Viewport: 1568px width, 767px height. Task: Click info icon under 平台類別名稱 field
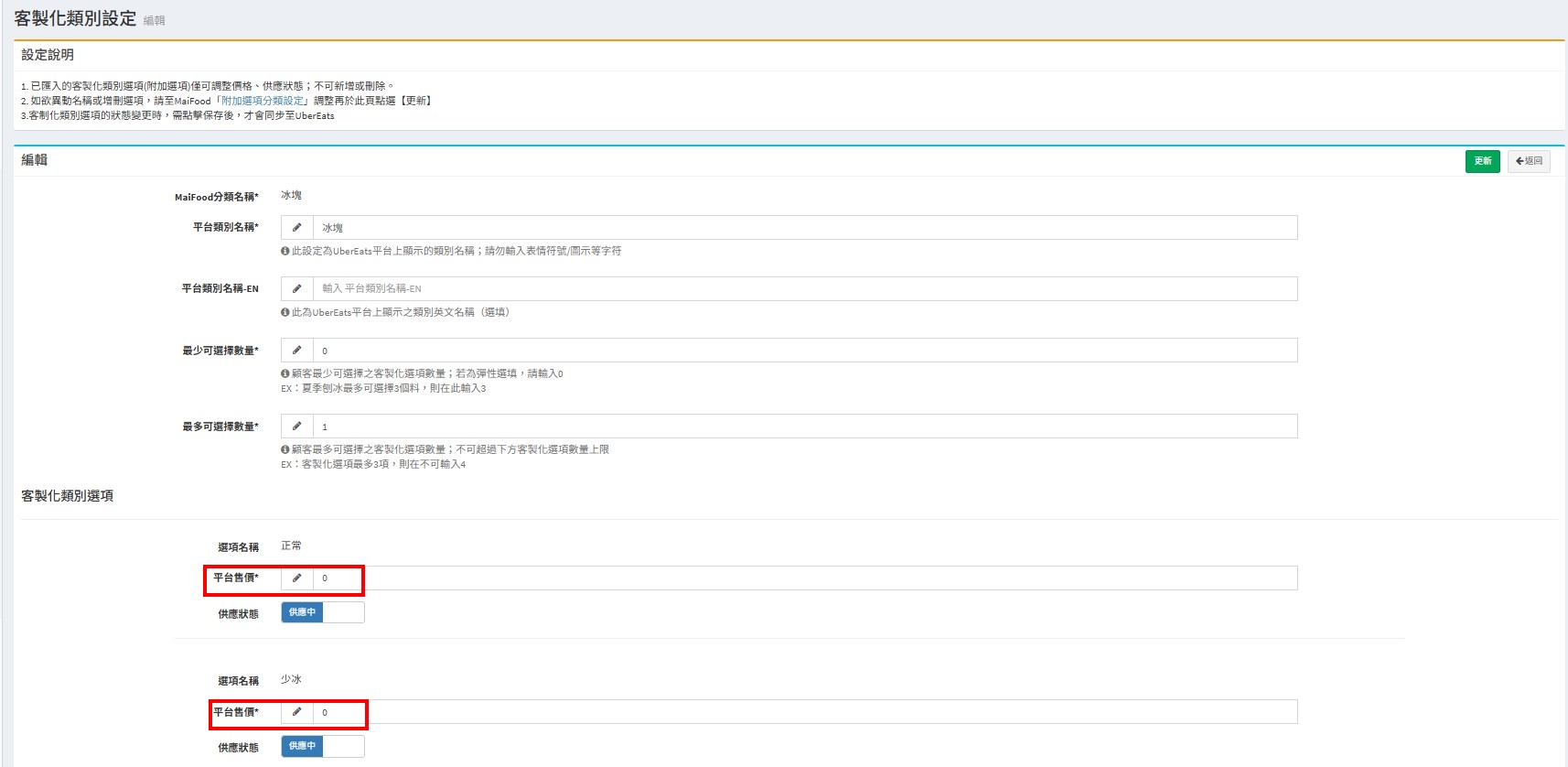click(285, 251)
